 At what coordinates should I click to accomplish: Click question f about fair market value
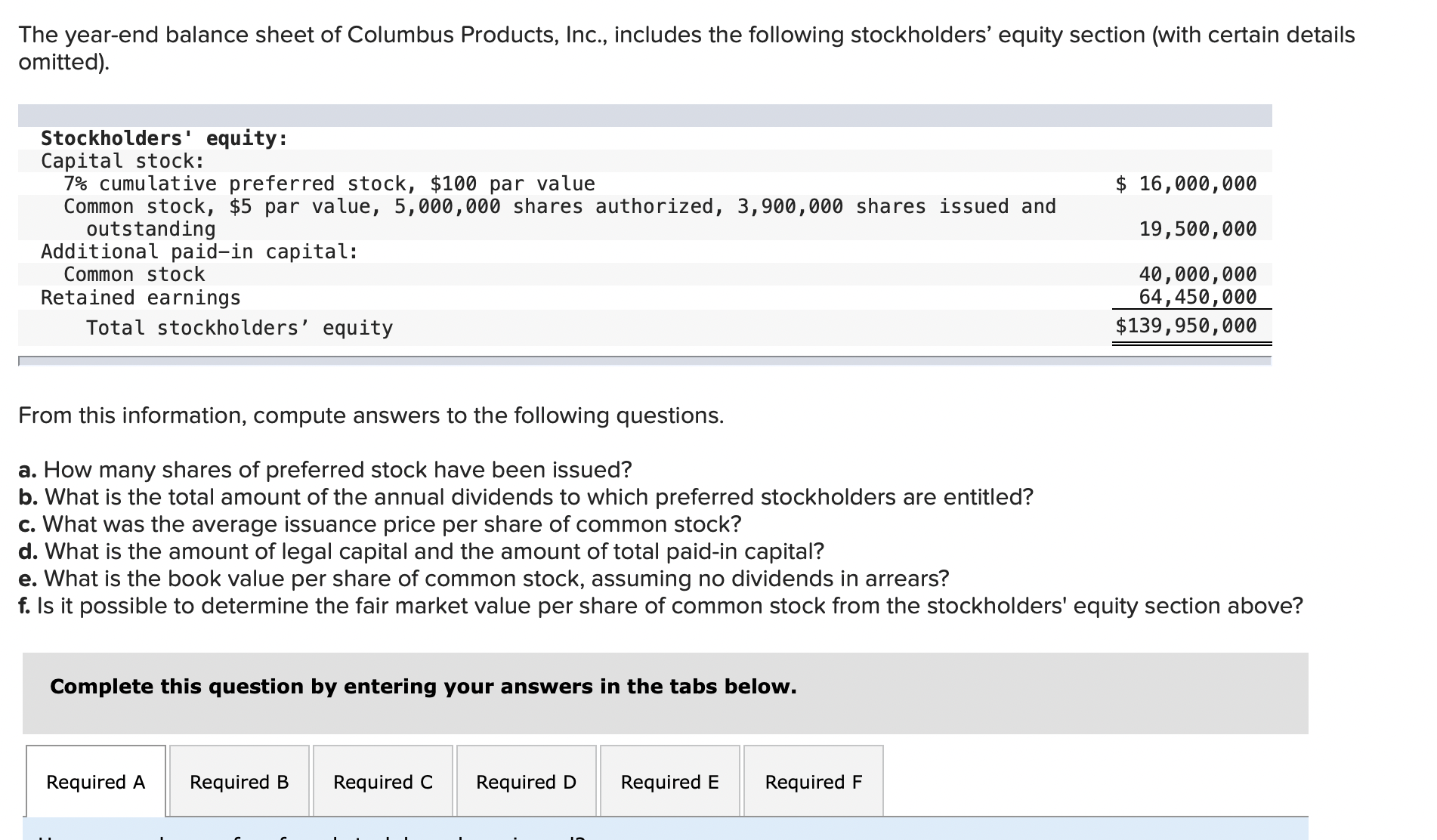pyautogui.click(x=660, y=606)
